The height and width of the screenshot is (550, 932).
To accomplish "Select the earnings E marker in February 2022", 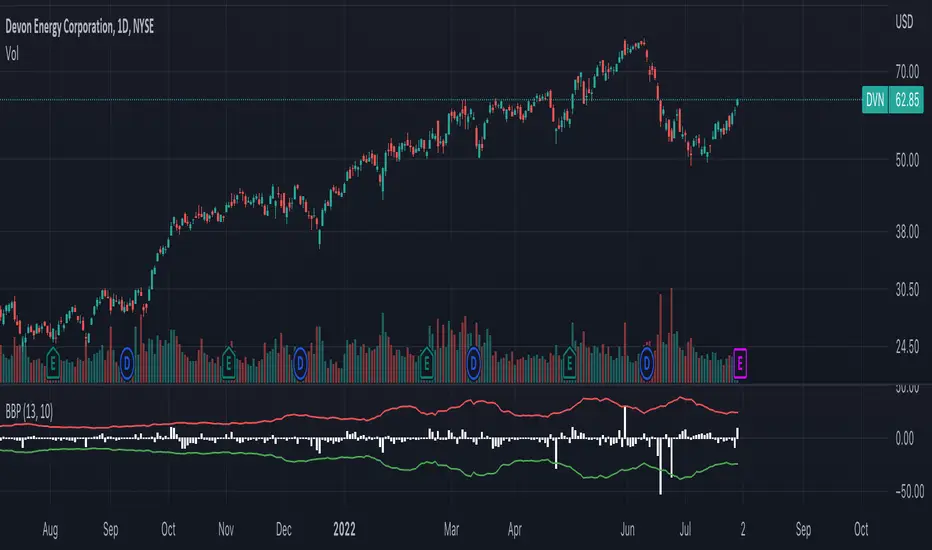I will point(426,362).
